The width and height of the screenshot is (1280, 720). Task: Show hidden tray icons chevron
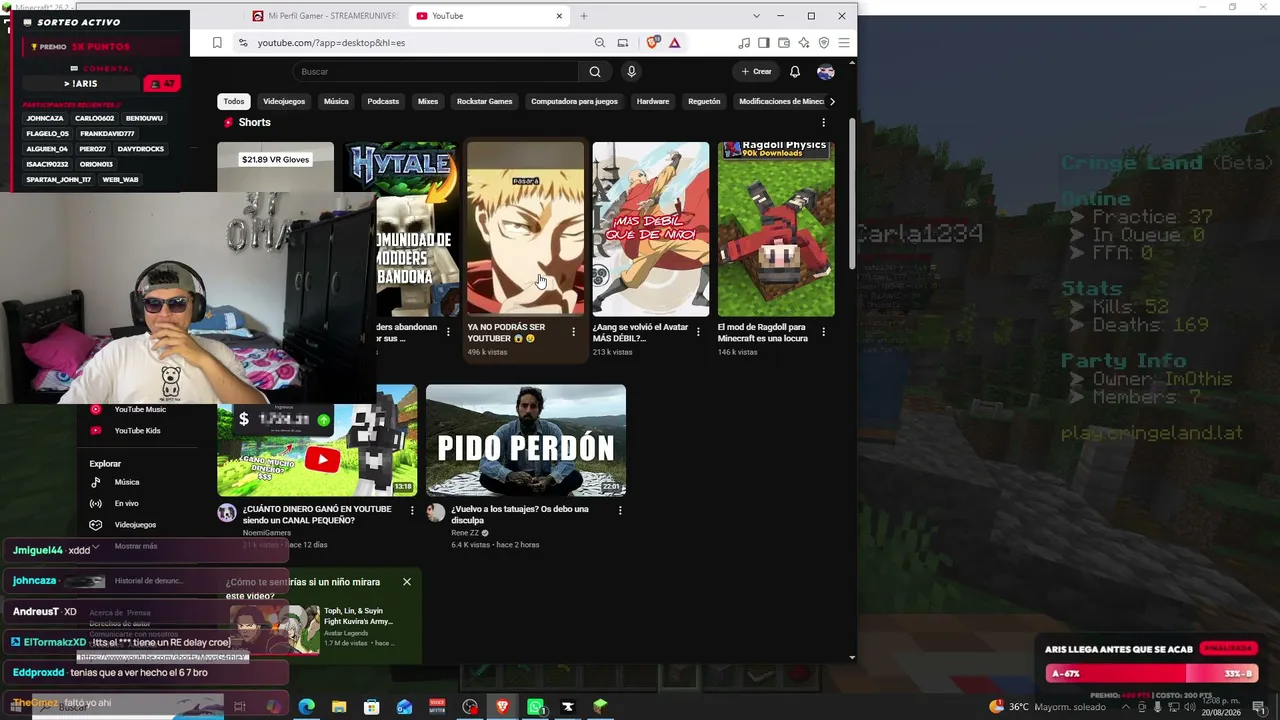click(x=1127, y=707)
